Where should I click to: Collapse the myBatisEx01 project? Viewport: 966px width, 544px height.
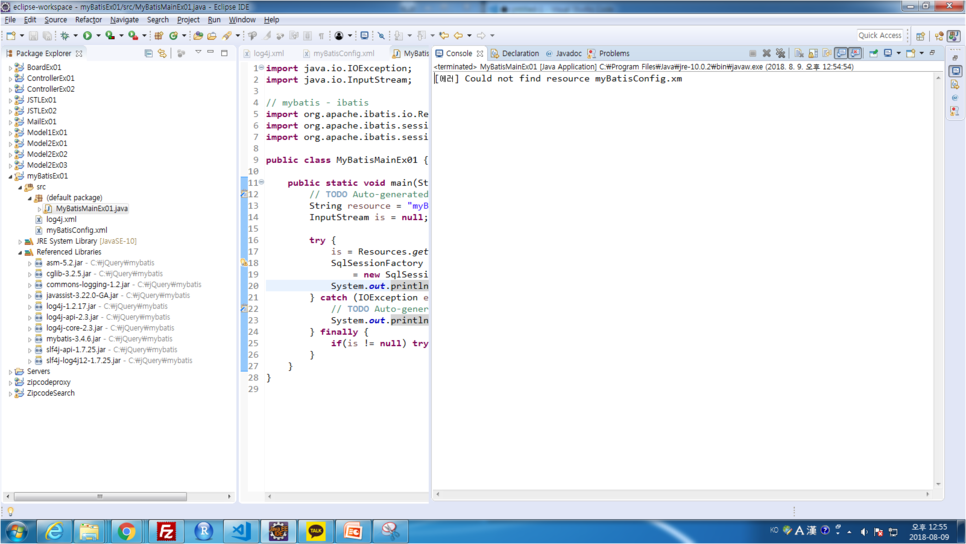10,176
